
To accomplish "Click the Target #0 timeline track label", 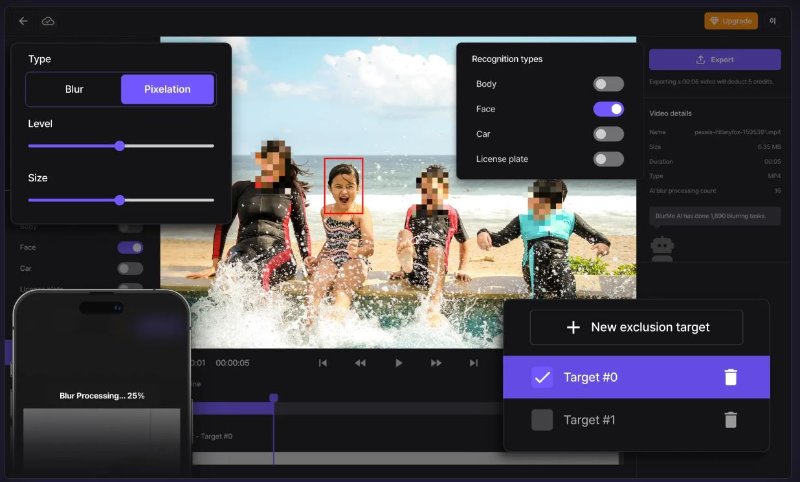I will pyautogui.click(x=214, y=436).
